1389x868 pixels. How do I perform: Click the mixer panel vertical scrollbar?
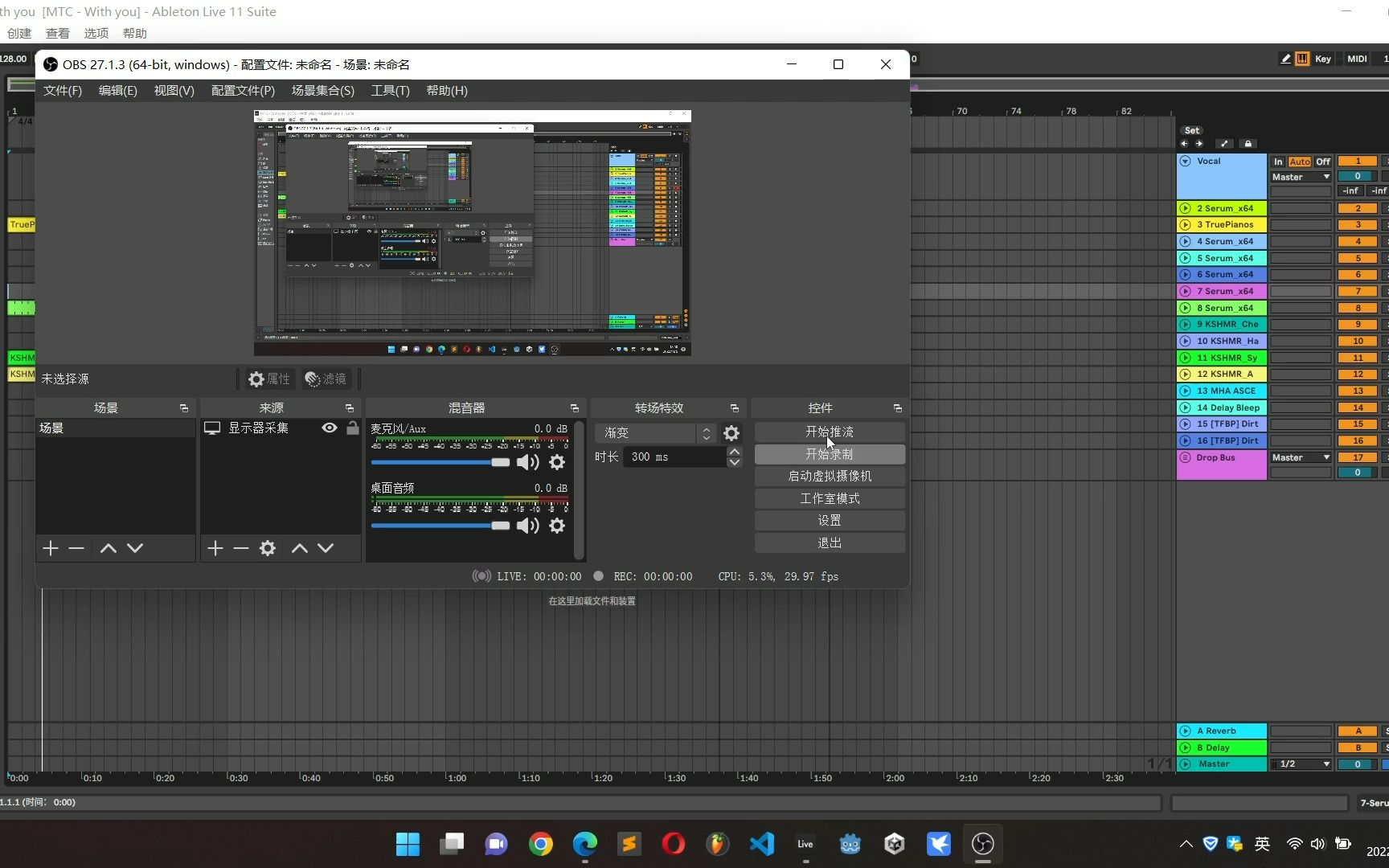(579, 489)
